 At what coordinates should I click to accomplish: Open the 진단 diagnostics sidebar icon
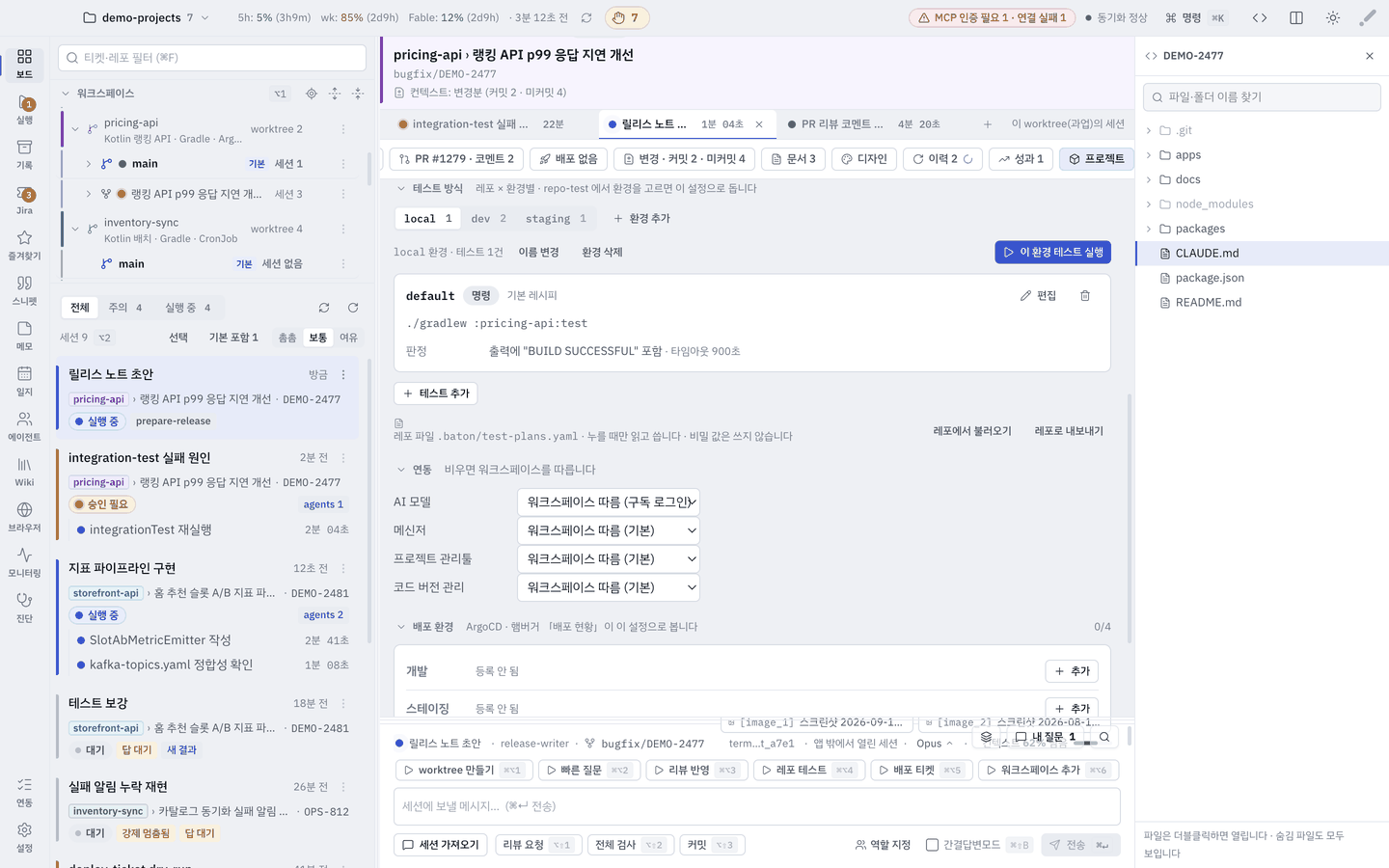click(x=24, y=608)
